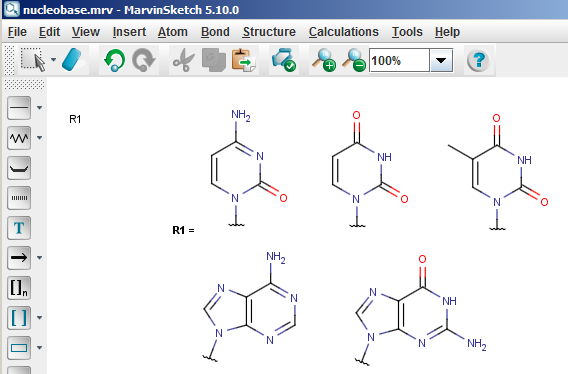Open the View menu
Image resolution: width=568 pixels, height=374 pixels.
pos(85,32)
